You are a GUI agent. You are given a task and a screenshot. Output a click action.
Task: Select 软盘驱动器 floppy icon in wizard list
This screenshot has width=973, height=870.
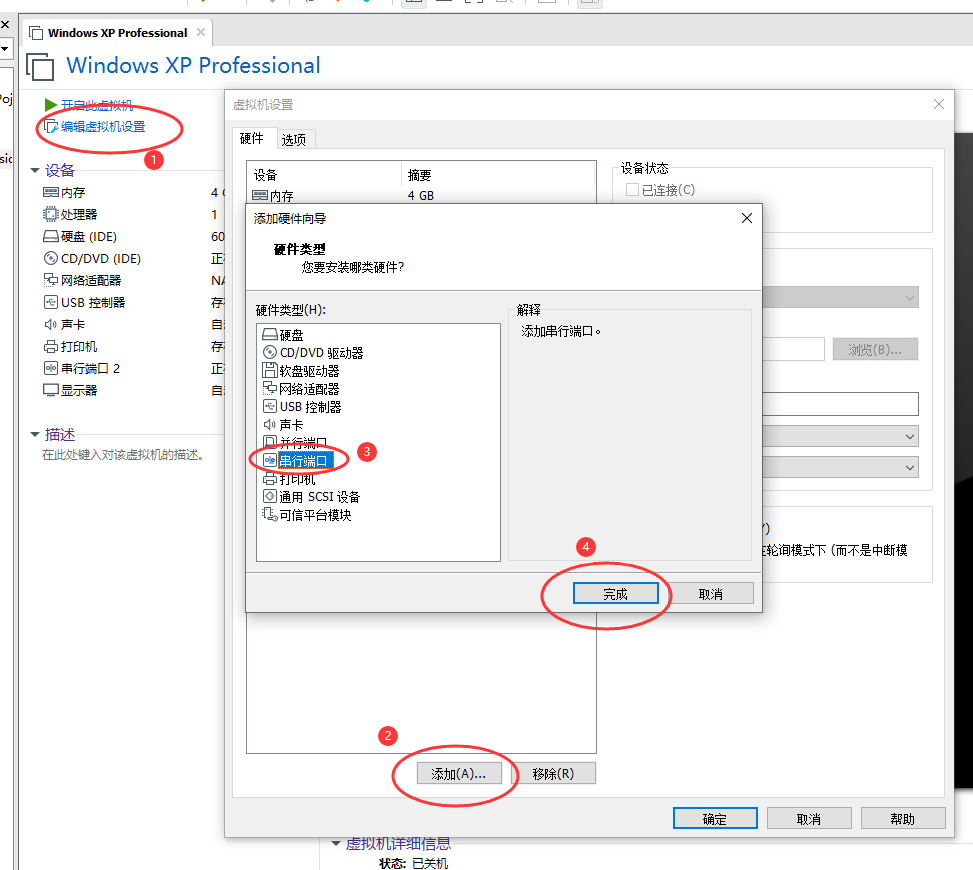[x=269, y=370]
